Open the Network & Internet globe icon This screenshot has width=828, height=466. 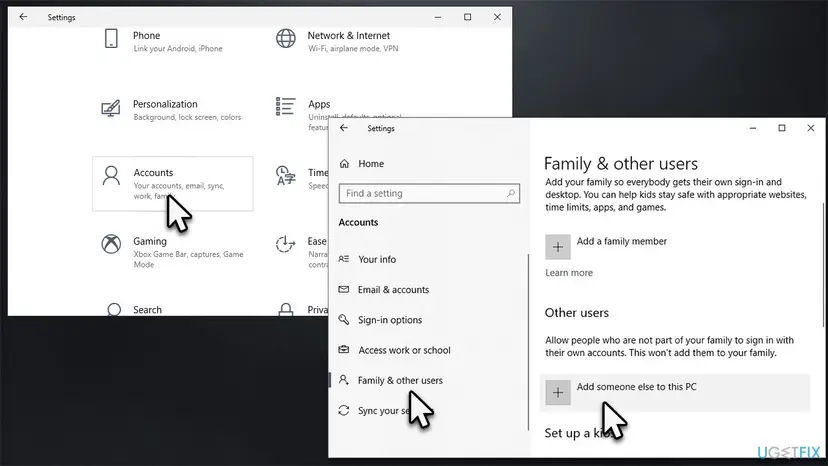pos(286,39)
